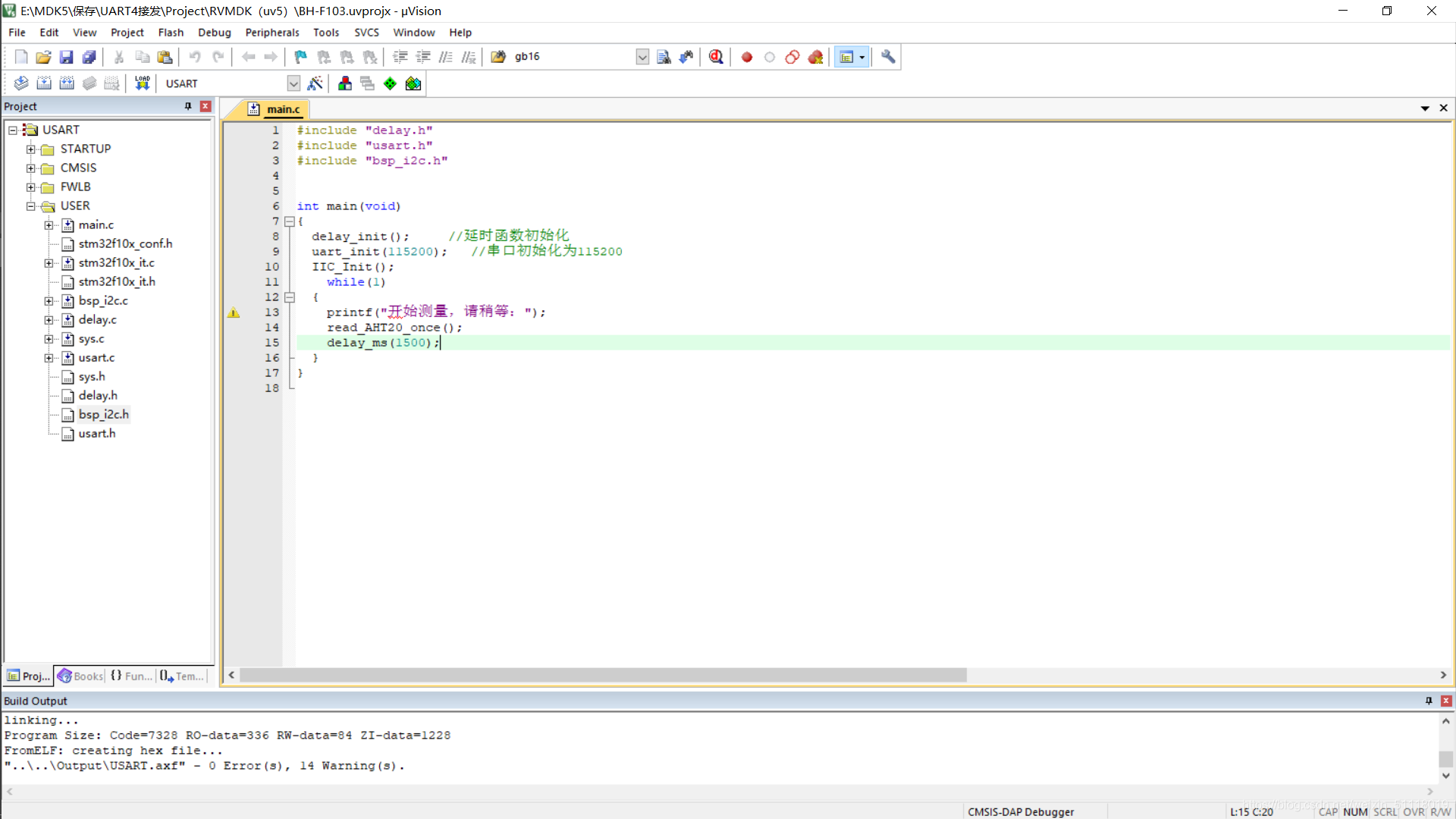Open the Peripherals menu

[x=272, y=33]
